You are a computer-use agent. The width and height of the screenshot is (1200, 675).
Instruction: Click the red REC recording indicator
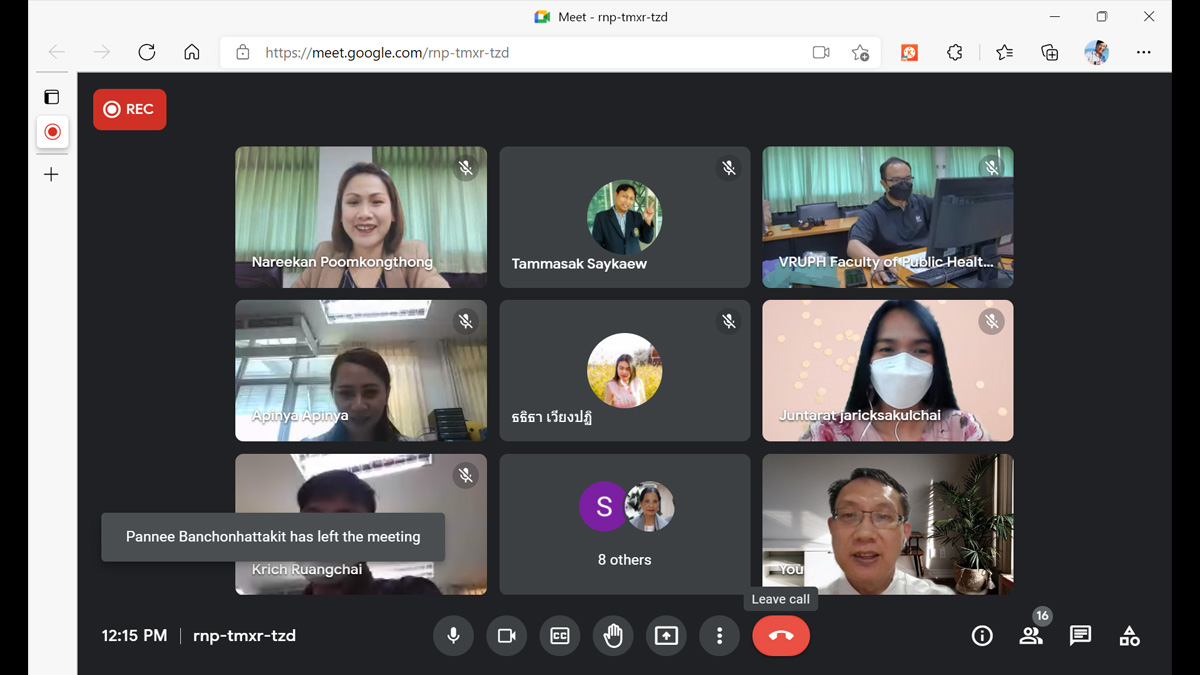[130, 110]
